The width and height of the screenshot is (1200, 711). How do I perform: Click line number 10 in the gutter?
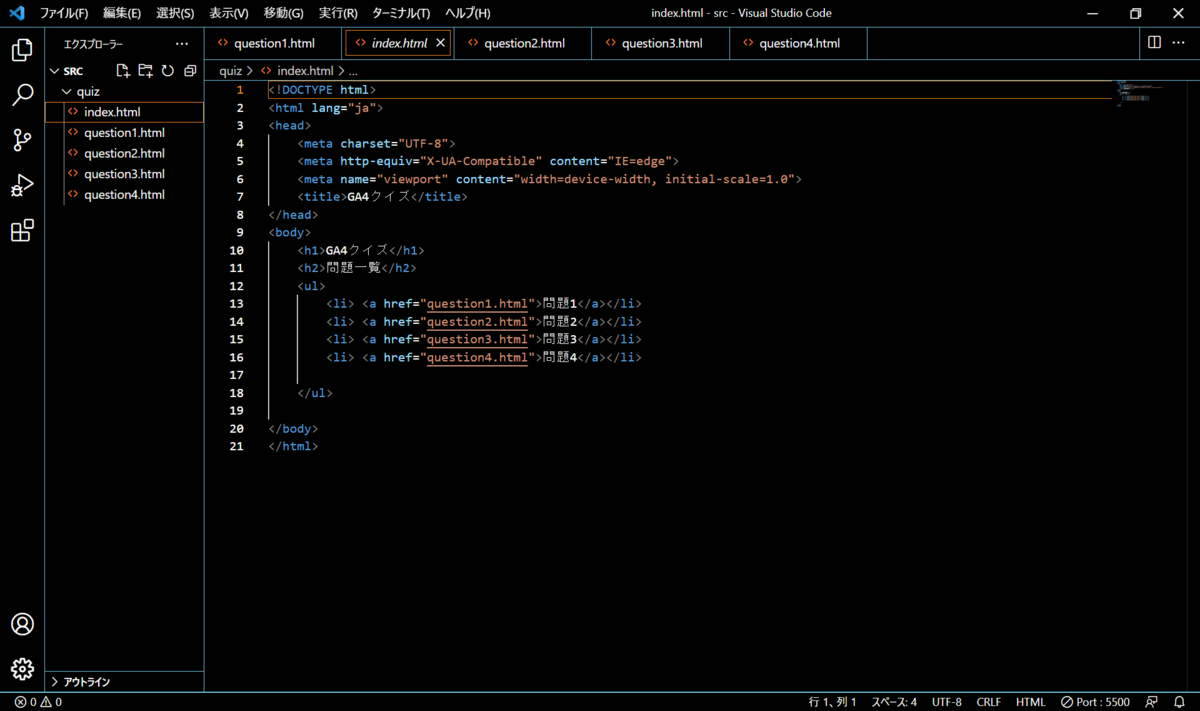(237, 250)
